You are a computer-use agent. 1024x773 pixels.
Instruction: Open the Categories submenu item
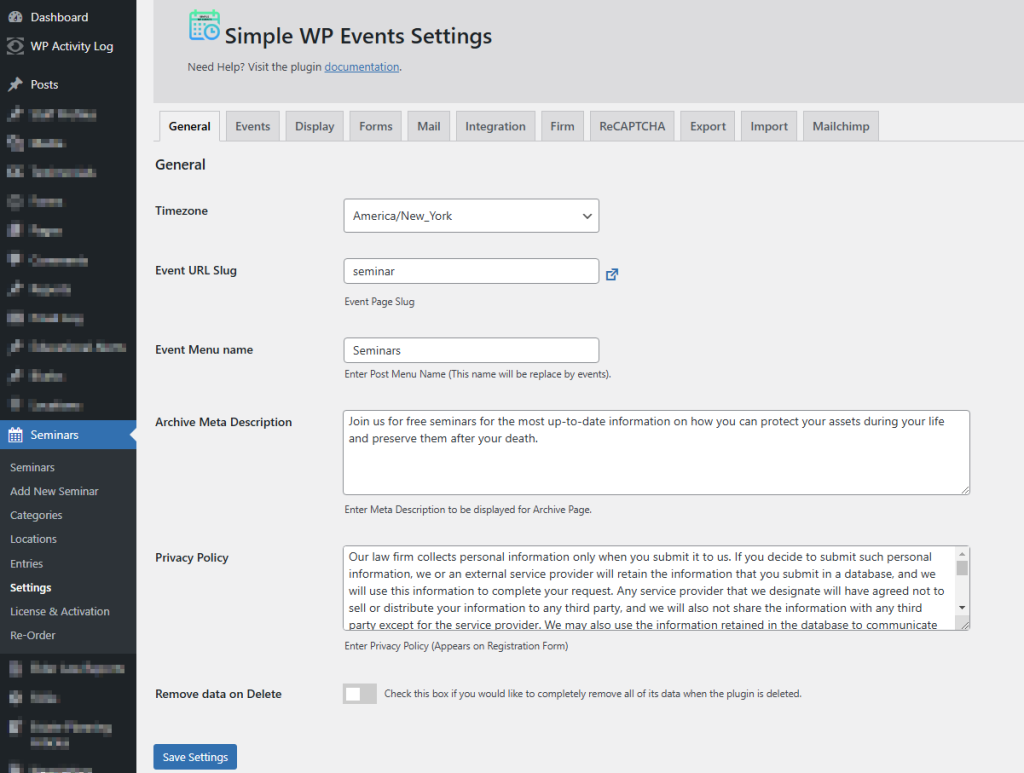click(37, 515)
